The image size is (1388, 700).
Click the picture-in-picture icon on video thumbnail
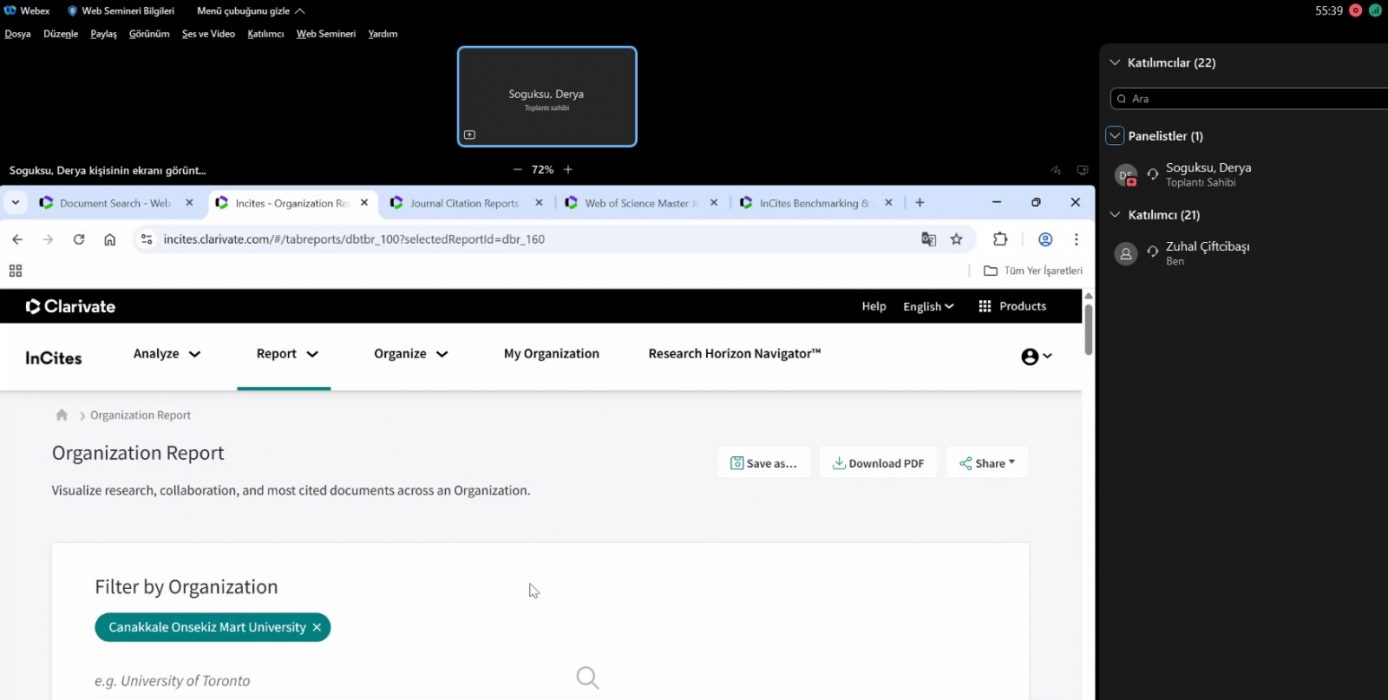469,135
